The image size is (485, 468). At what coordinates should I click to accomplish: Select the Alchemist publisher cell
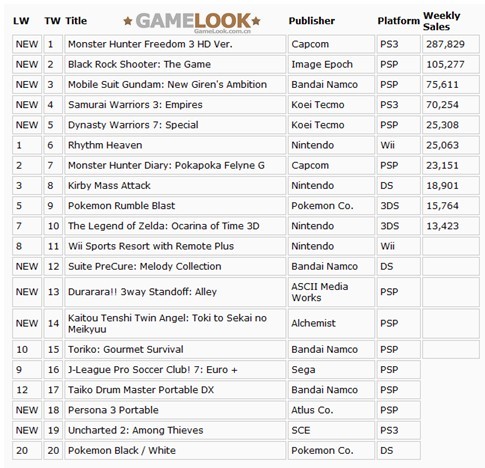tap(331, 323)
